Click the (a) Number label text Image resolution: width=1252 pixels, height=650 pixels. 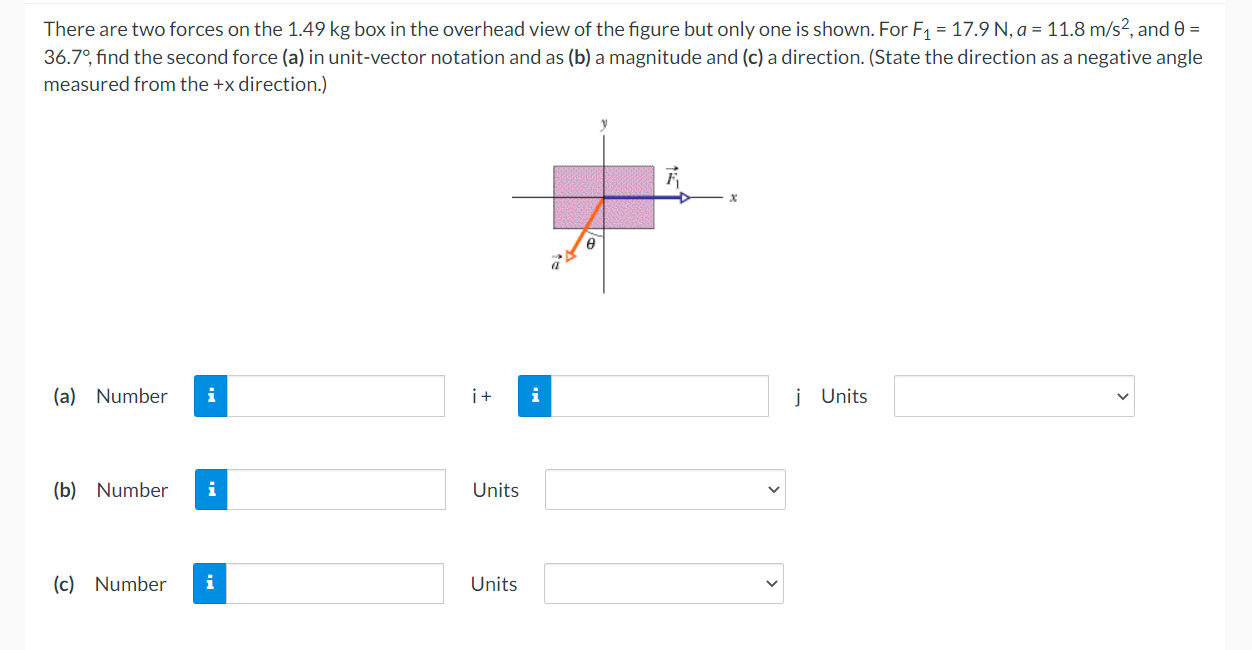111,396
